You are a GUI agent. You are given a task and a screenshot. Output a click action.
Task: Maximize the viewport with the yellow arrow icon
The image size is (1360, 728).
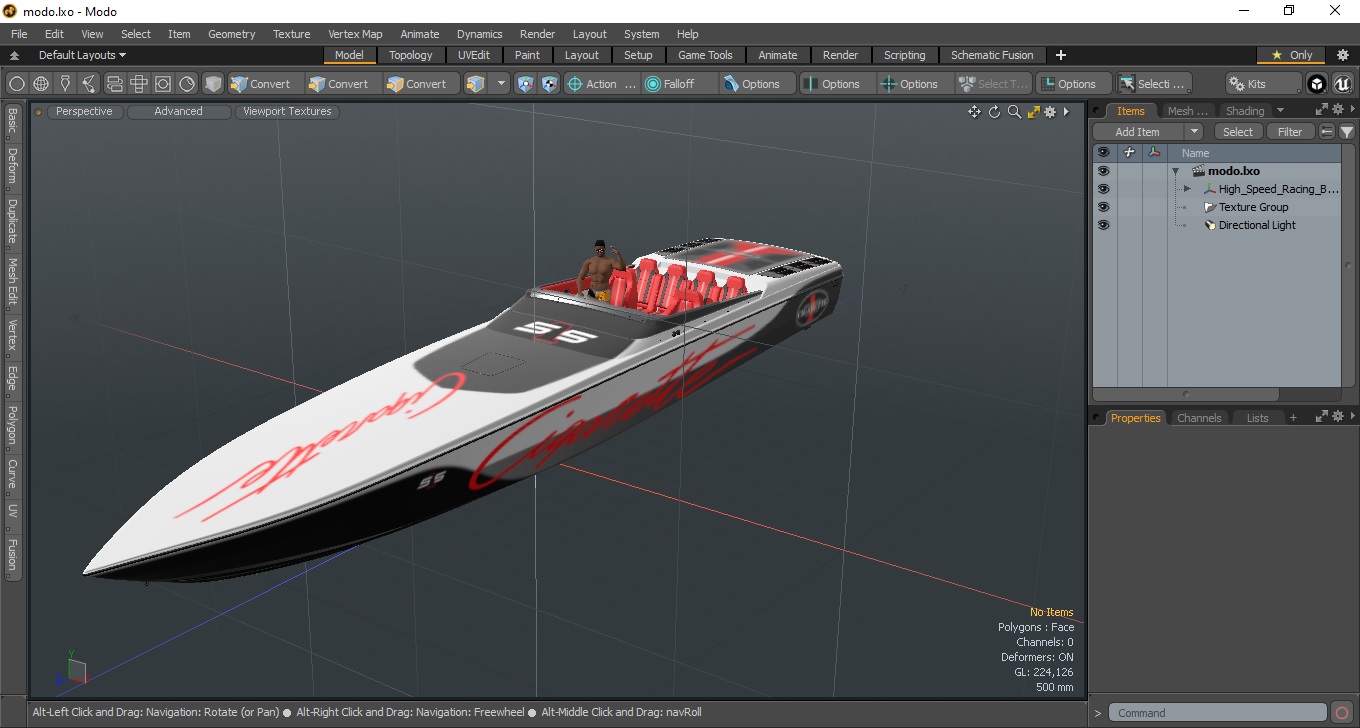1034,112
